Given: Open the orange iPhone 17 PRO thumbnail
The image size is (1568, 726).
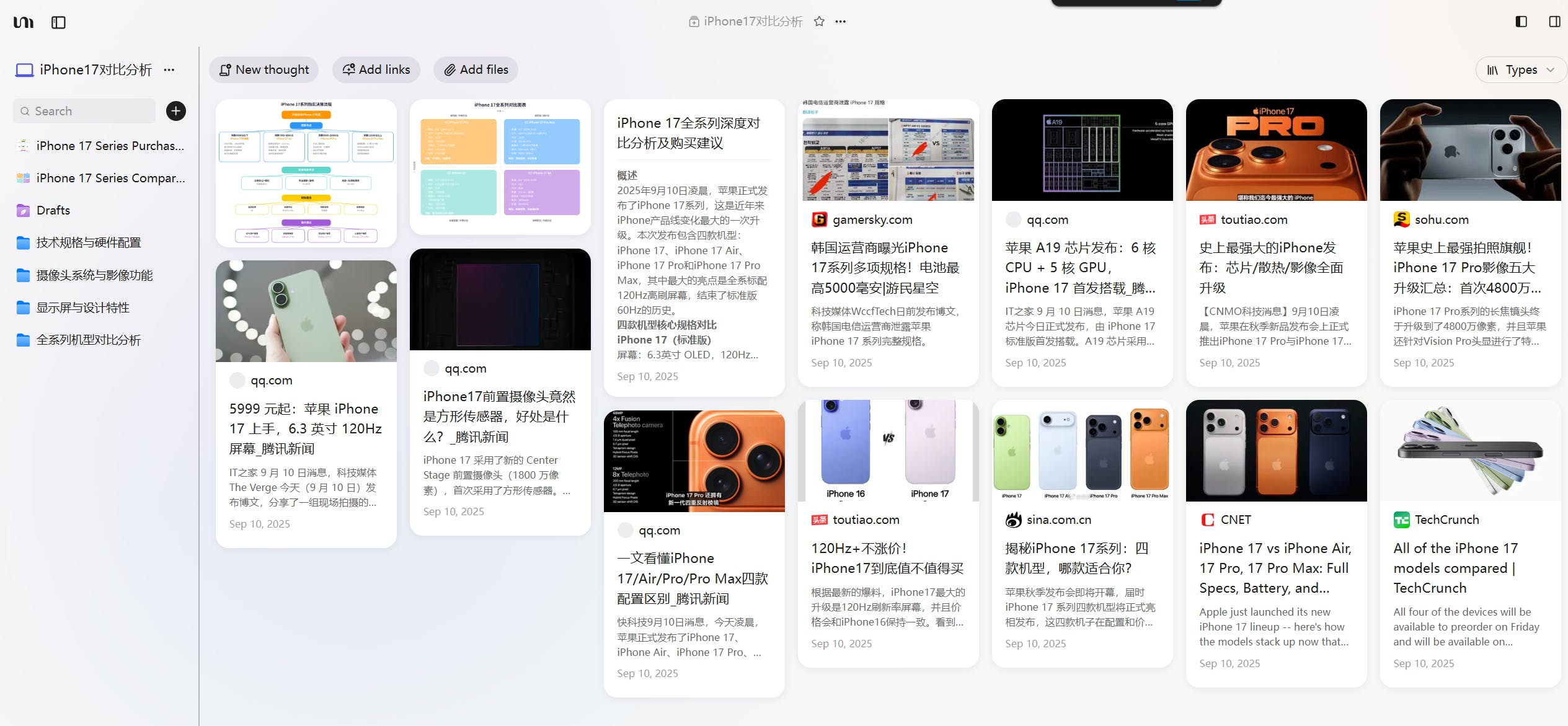Looking at the screenshot, I should pos(1276,150).
